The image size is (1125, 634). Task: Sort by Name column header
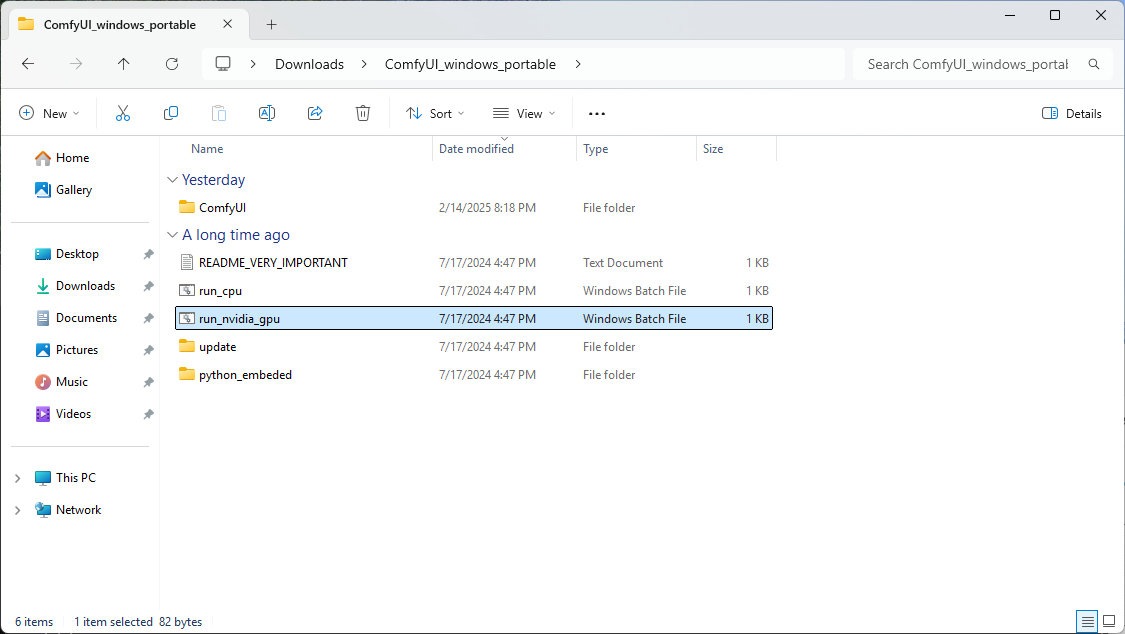207,148
